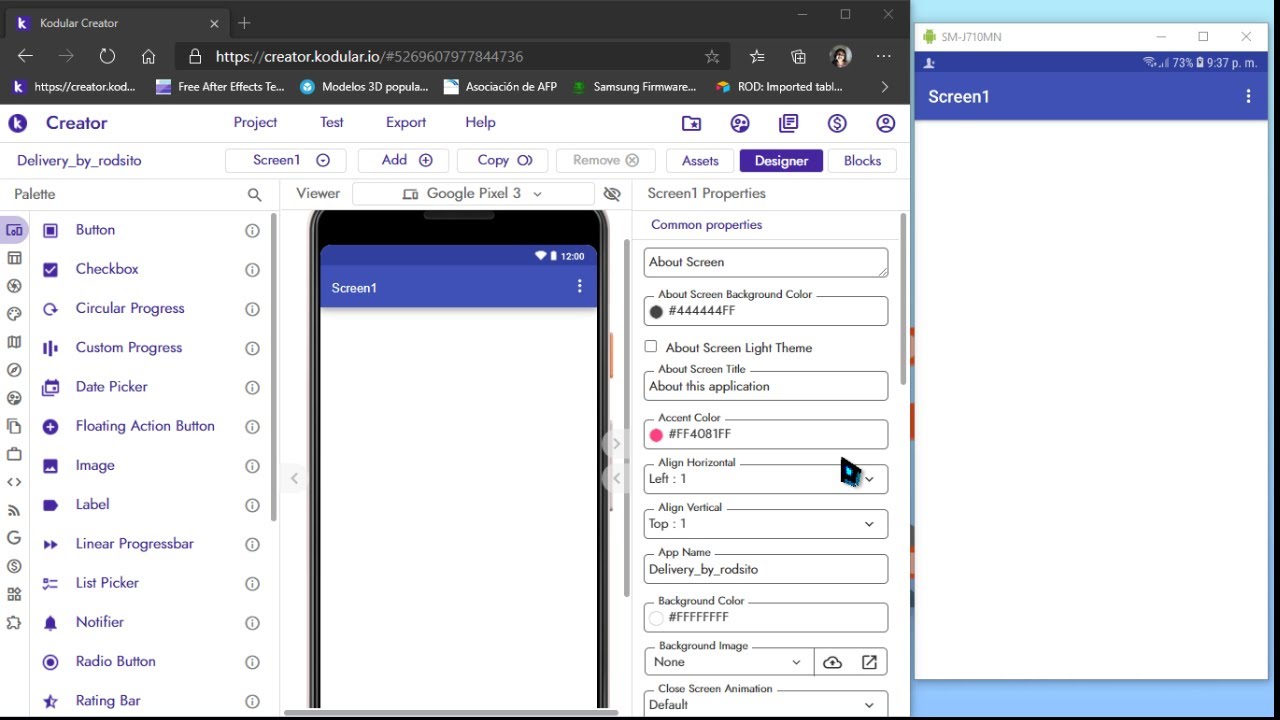Open the theme palette icon in the Creator header

(x=740, y=123)
